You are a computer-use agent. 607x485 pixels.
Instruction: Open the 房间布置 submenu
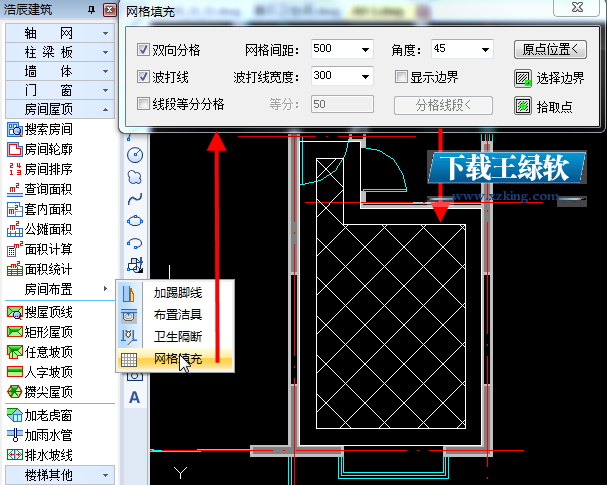click(60, 289)
